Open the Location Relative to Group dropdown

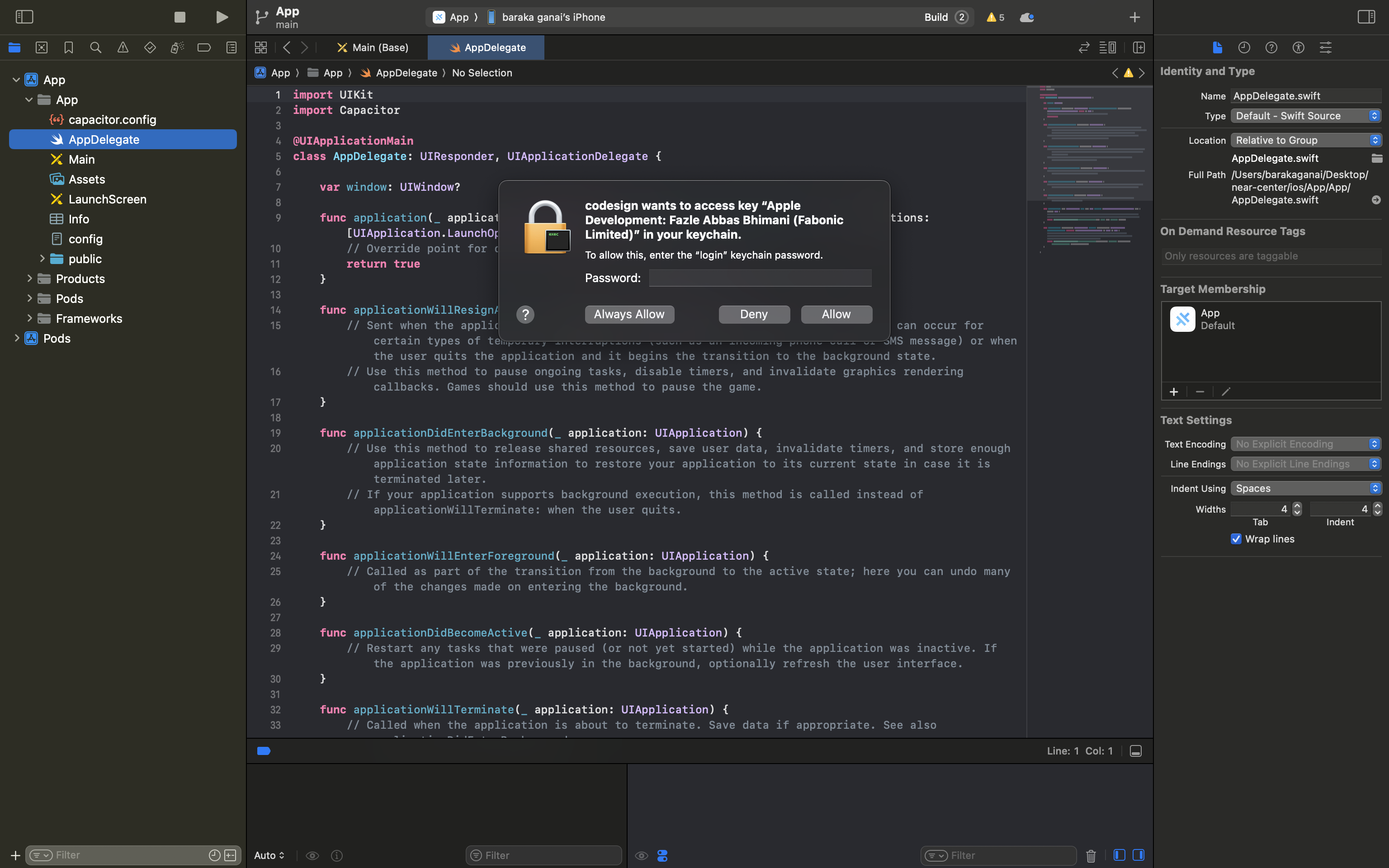(x=1306, y=141)
